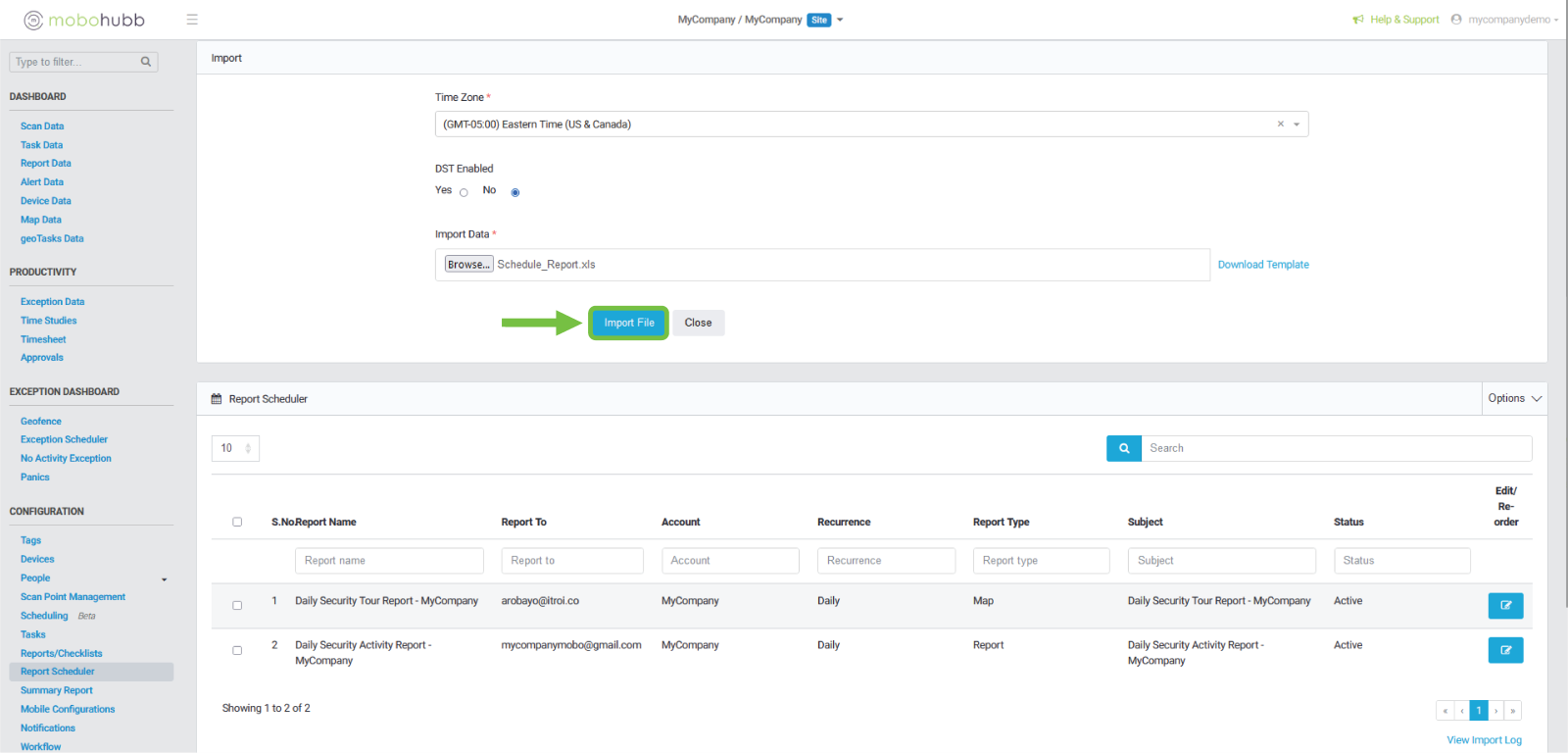This screenshot has width=1568, height=753.
Task: Go to Scan Point Management
Action: [73, 596]
